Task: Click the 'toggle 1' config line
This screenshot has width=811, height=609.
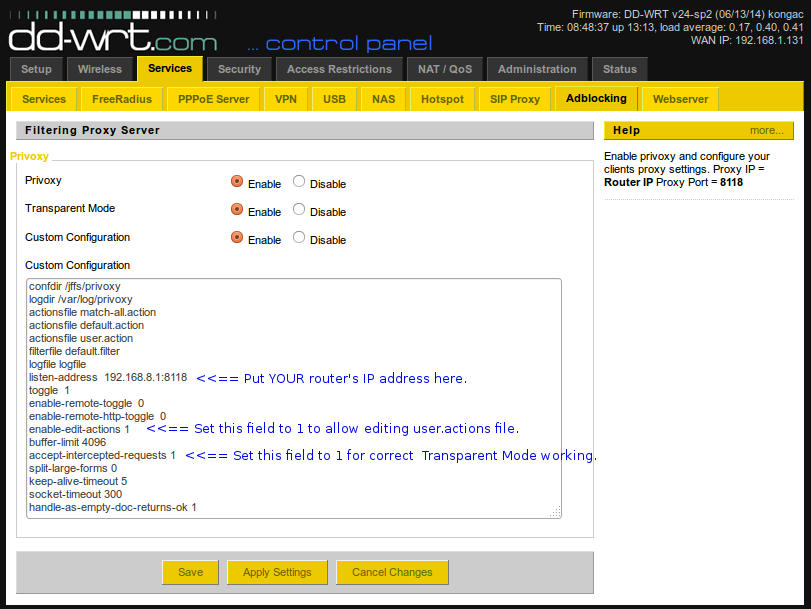Action: [x=49, y=390]
